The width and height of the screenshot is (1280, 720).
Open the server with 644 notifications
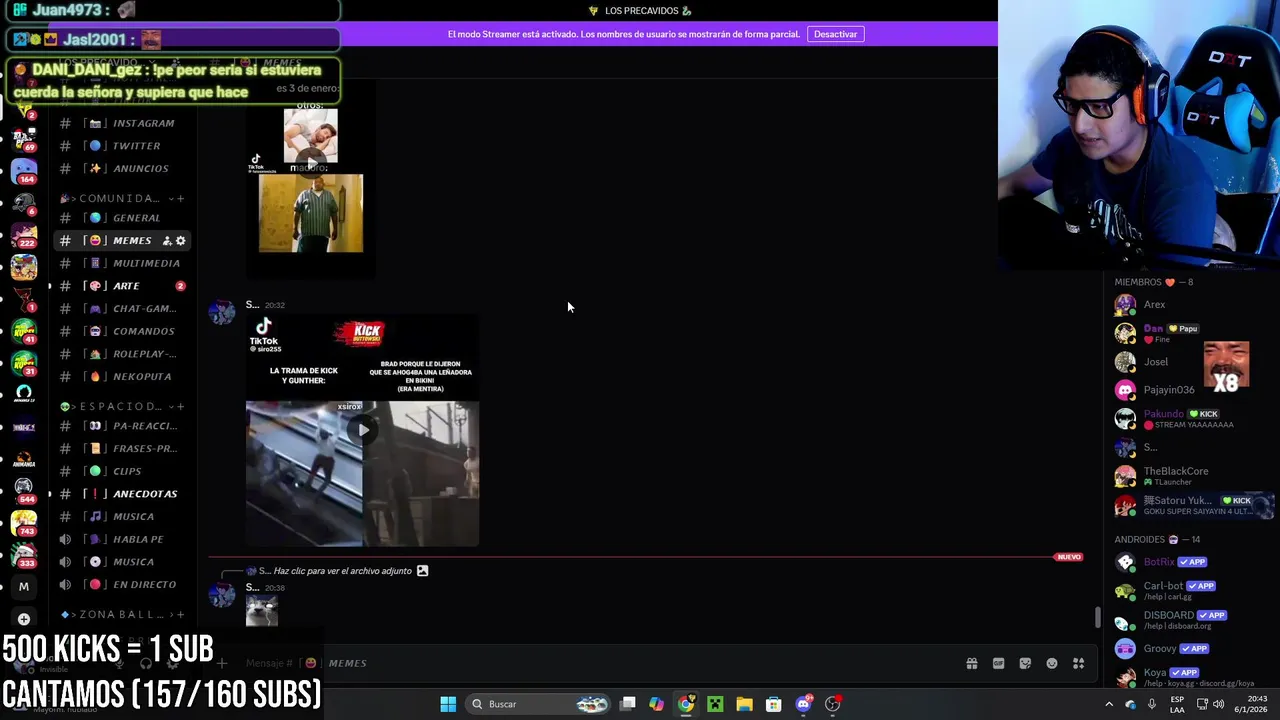24,491
